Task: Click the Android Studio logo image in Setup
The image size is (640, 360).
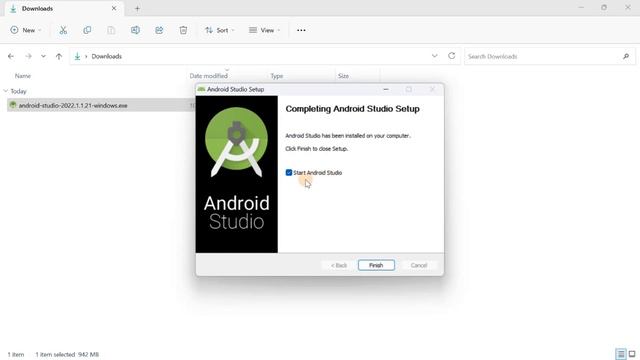Action: coord(237,174)
